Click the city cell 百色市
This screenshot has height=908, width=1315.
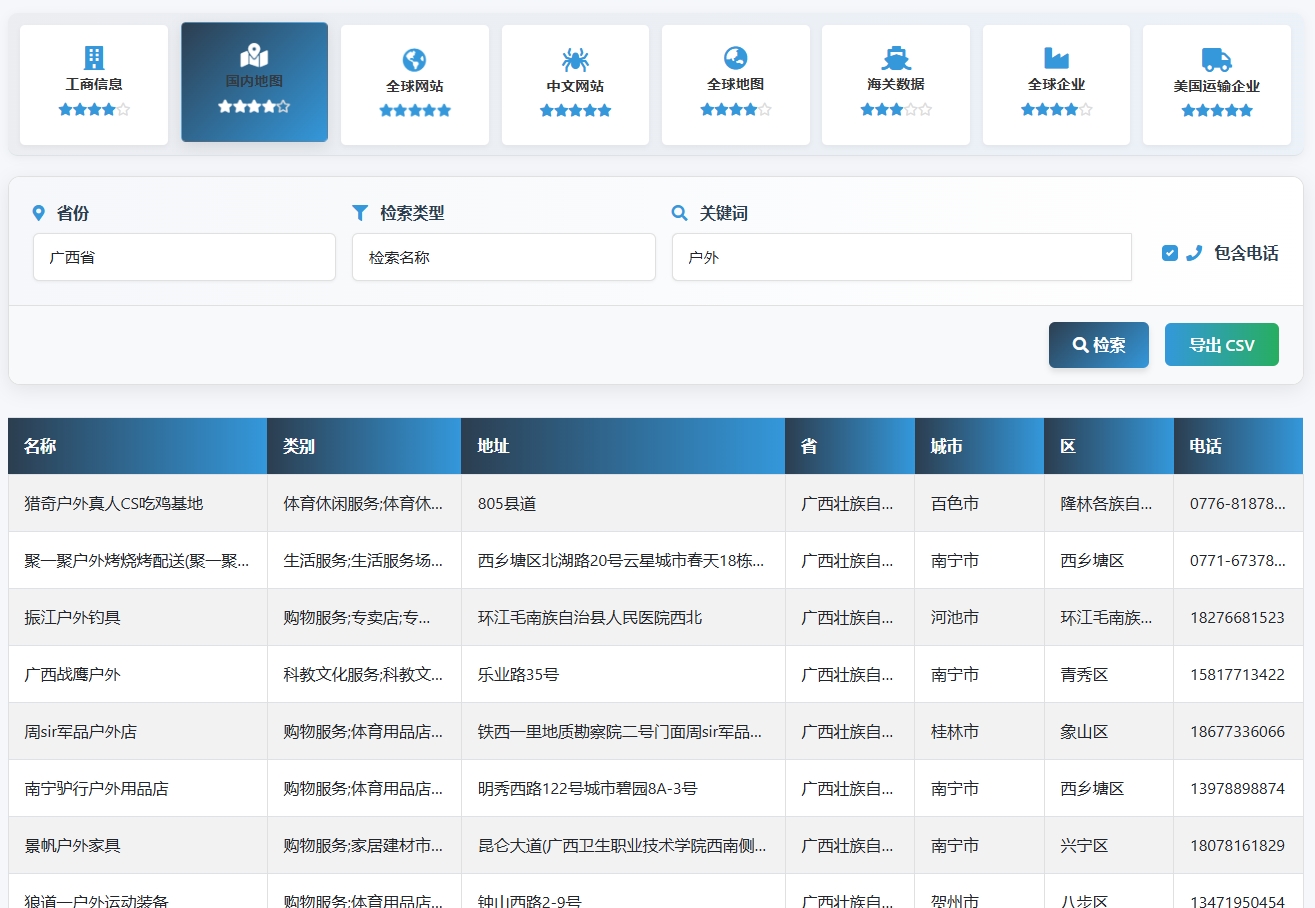point(979,503)
